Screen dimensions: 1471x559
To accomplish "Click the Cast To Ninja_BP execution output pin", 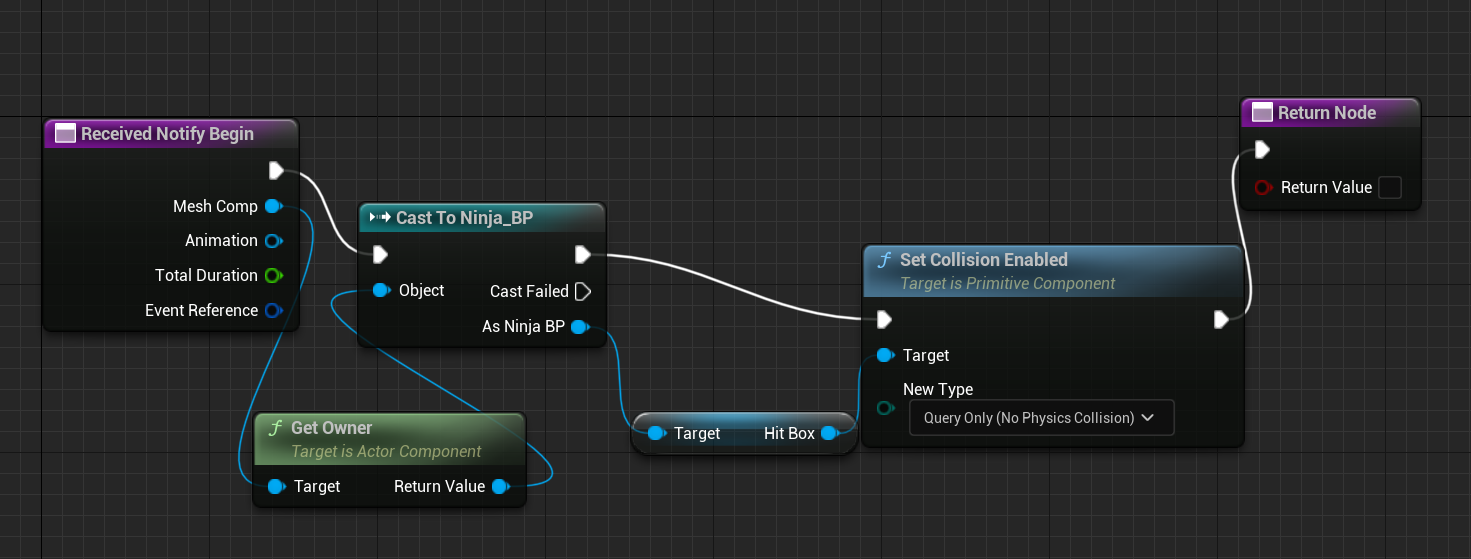I will coord(583,255).
